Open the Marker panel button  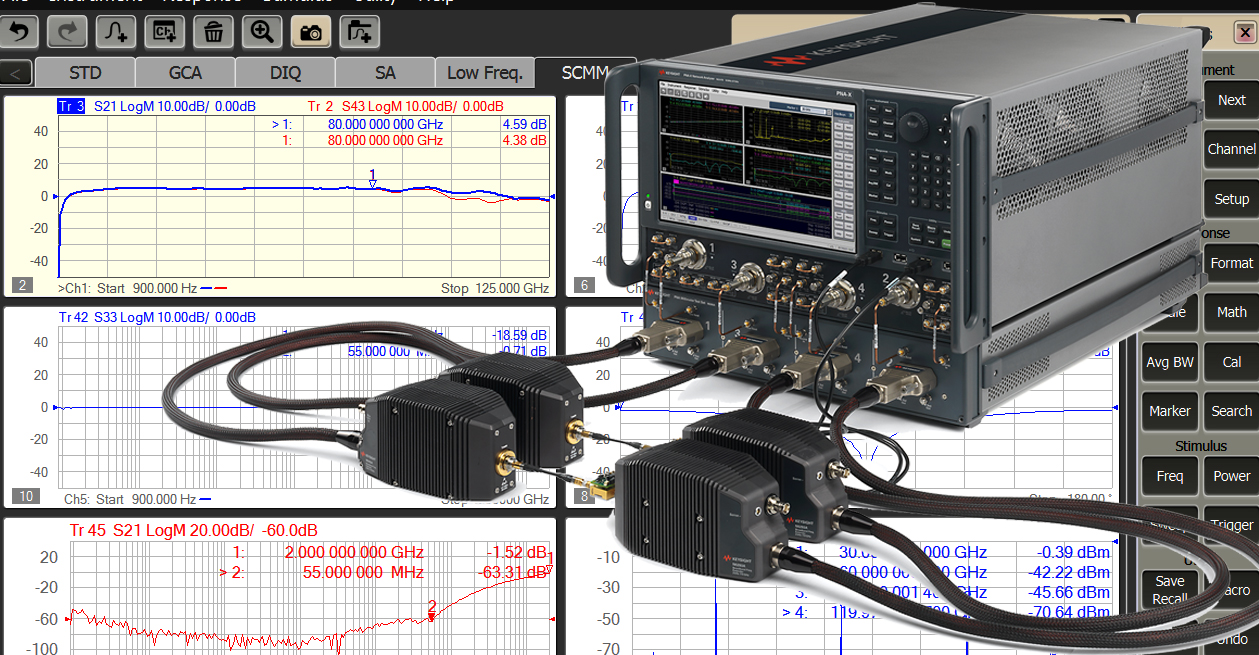(x=1169, y=411)
